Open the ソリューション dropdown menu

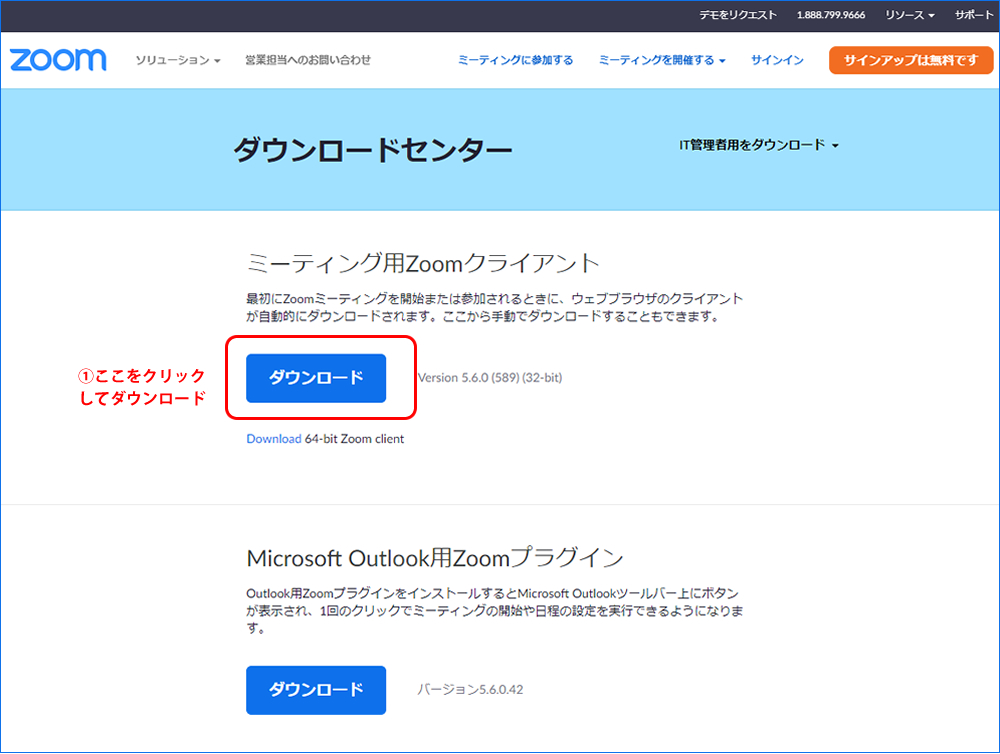pyautogui.click(x=178, y=60)
